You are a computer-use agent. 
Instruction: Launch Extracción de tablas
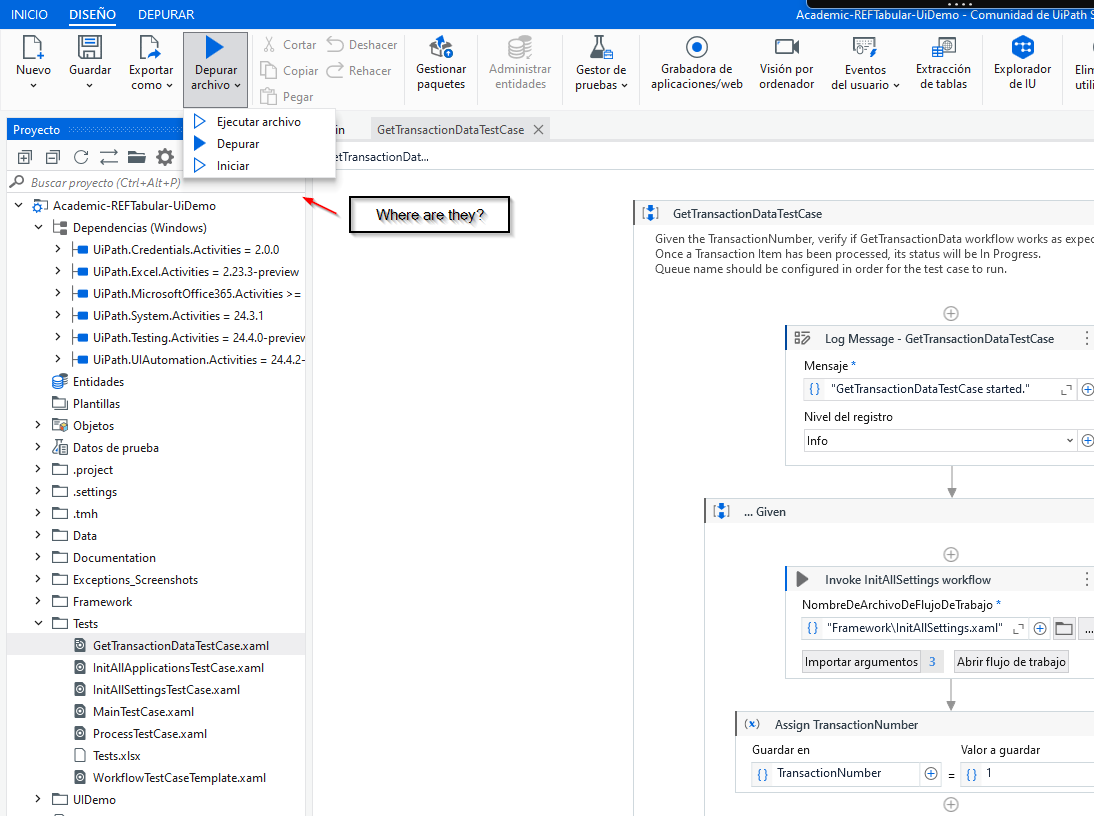pos(943,63)
